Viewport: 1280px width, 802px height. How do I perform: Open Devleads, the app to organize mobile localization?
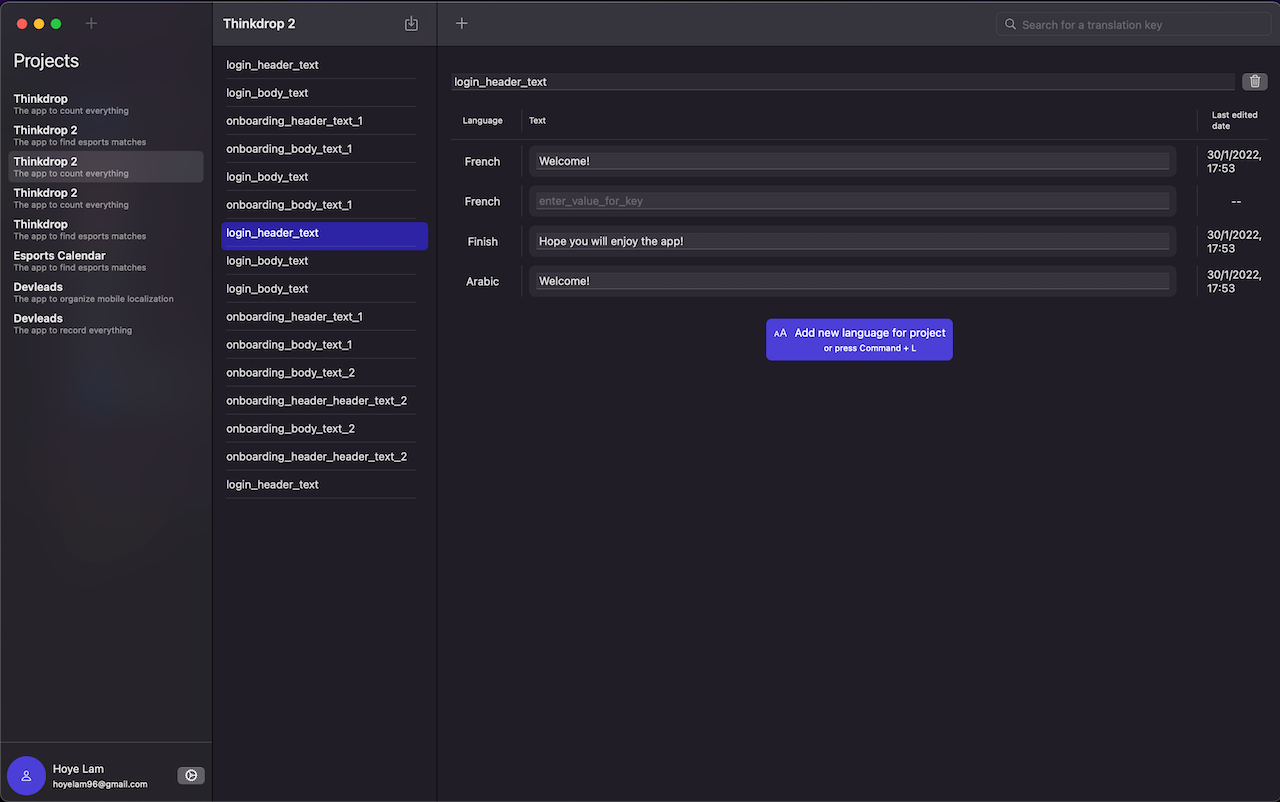tap(106, 292)
